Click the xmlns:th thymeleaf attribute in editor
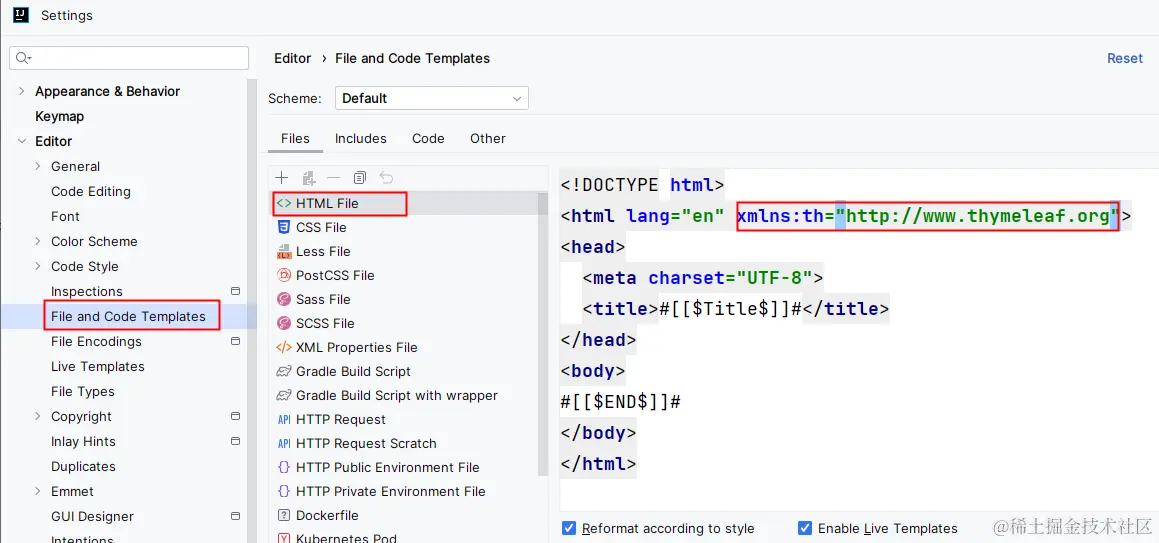 [928, 216]
